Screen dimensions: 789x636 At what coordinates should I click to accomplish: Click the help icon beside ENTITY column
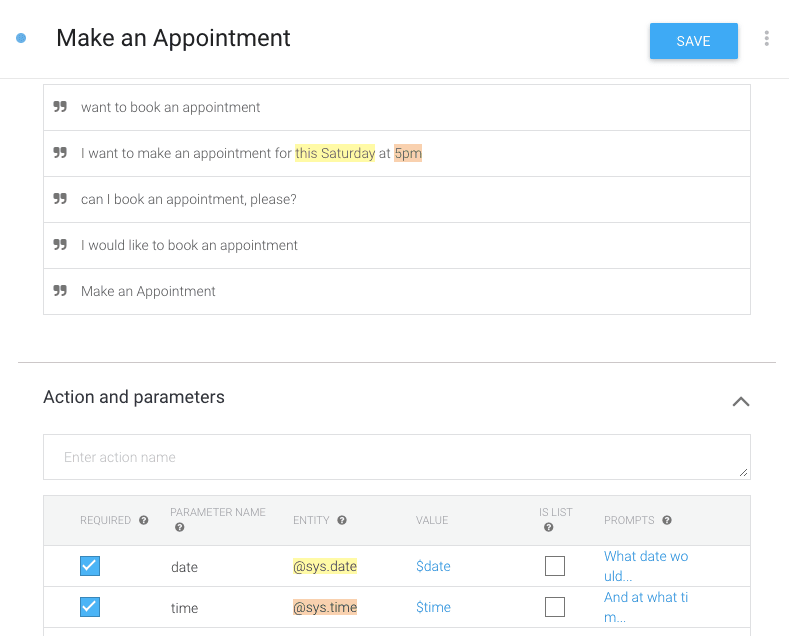click(x=342, y=520)
